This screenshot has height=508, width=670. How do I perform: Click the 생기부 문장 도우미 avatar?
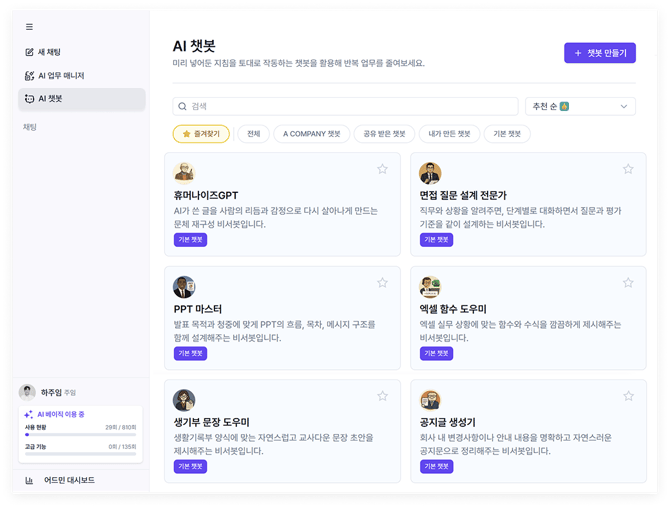click(184, 400)
